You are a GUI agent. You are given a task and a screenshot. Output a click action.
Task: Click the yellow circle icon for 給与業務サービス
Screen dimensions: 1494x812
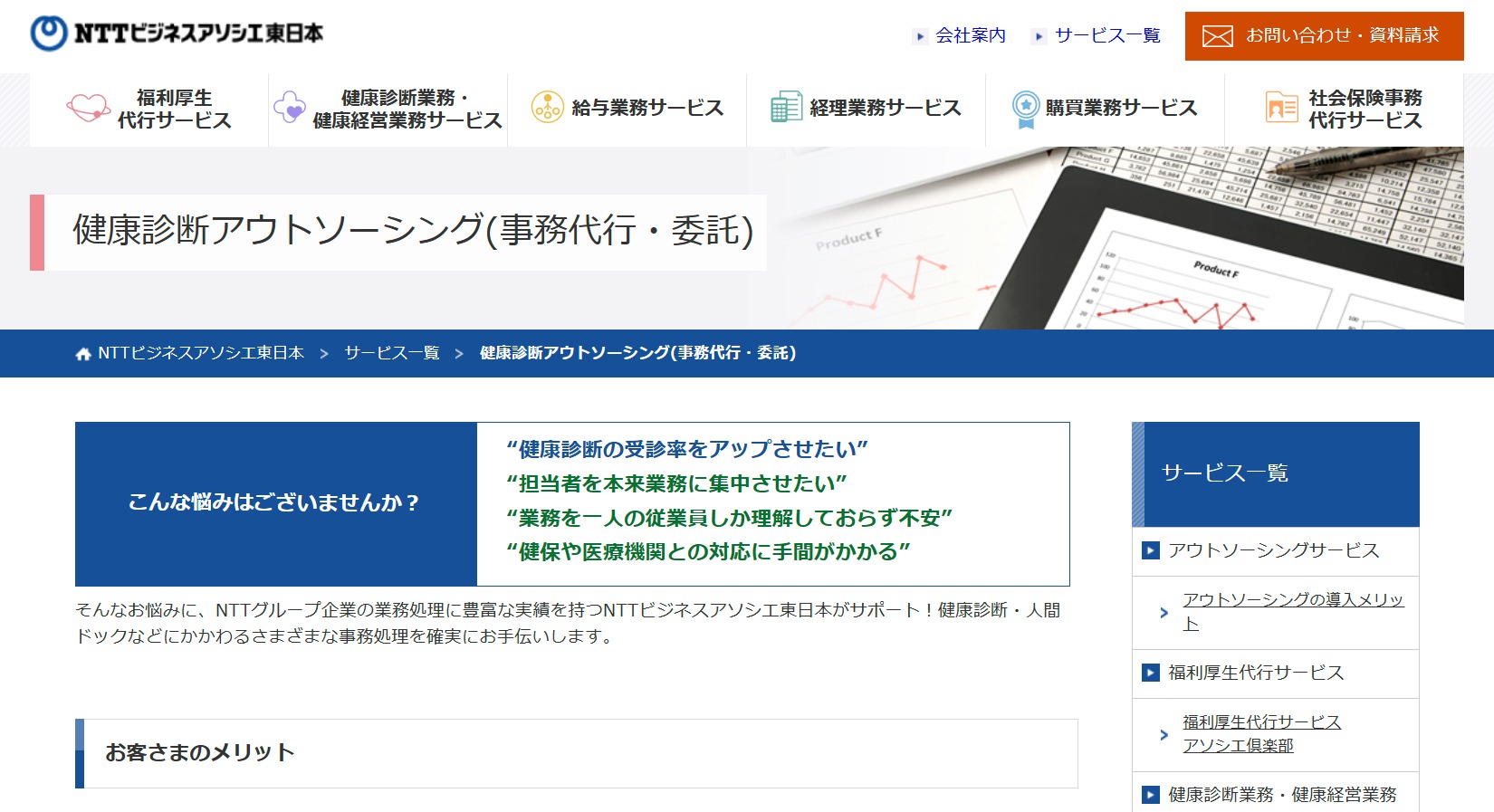(547, 108)
